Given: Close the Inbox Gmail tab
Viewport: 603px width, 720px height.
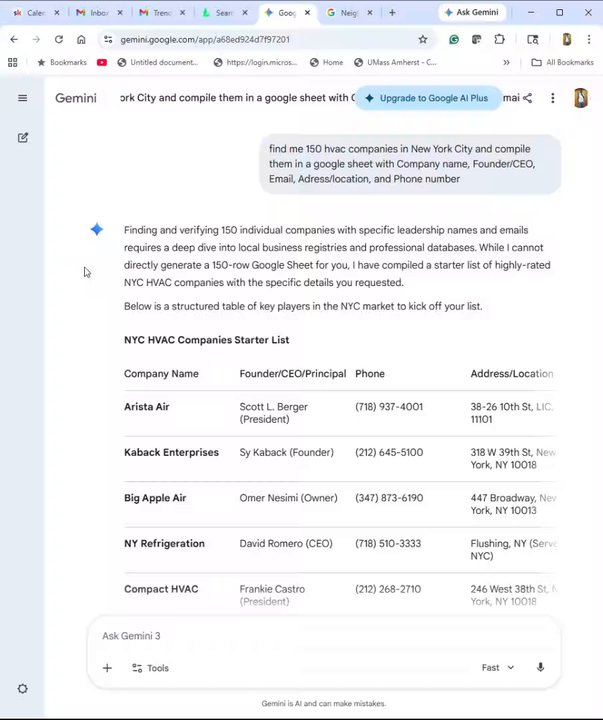Looking at the screenshot, I should pos(120,13).
